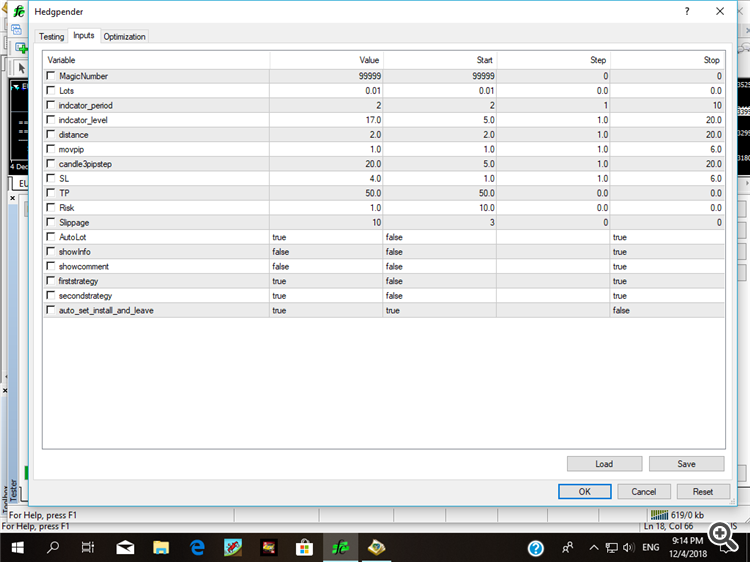The image size is (750, 562).
Task: Click the Step column header
Action: pyautogui.click(x=553, y=60)
